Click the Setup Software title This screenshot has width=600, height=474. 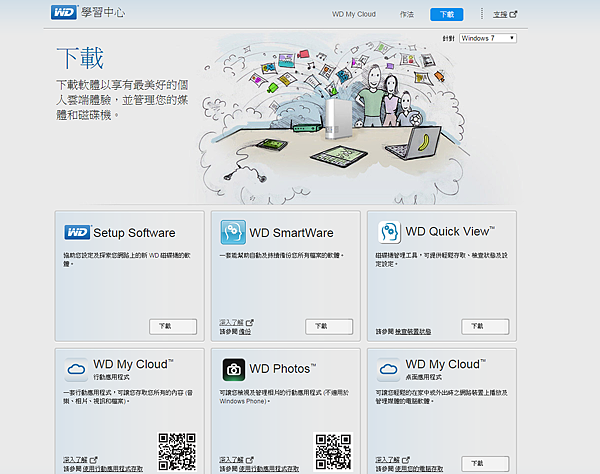pyautogui.click(x=134, y=233)
